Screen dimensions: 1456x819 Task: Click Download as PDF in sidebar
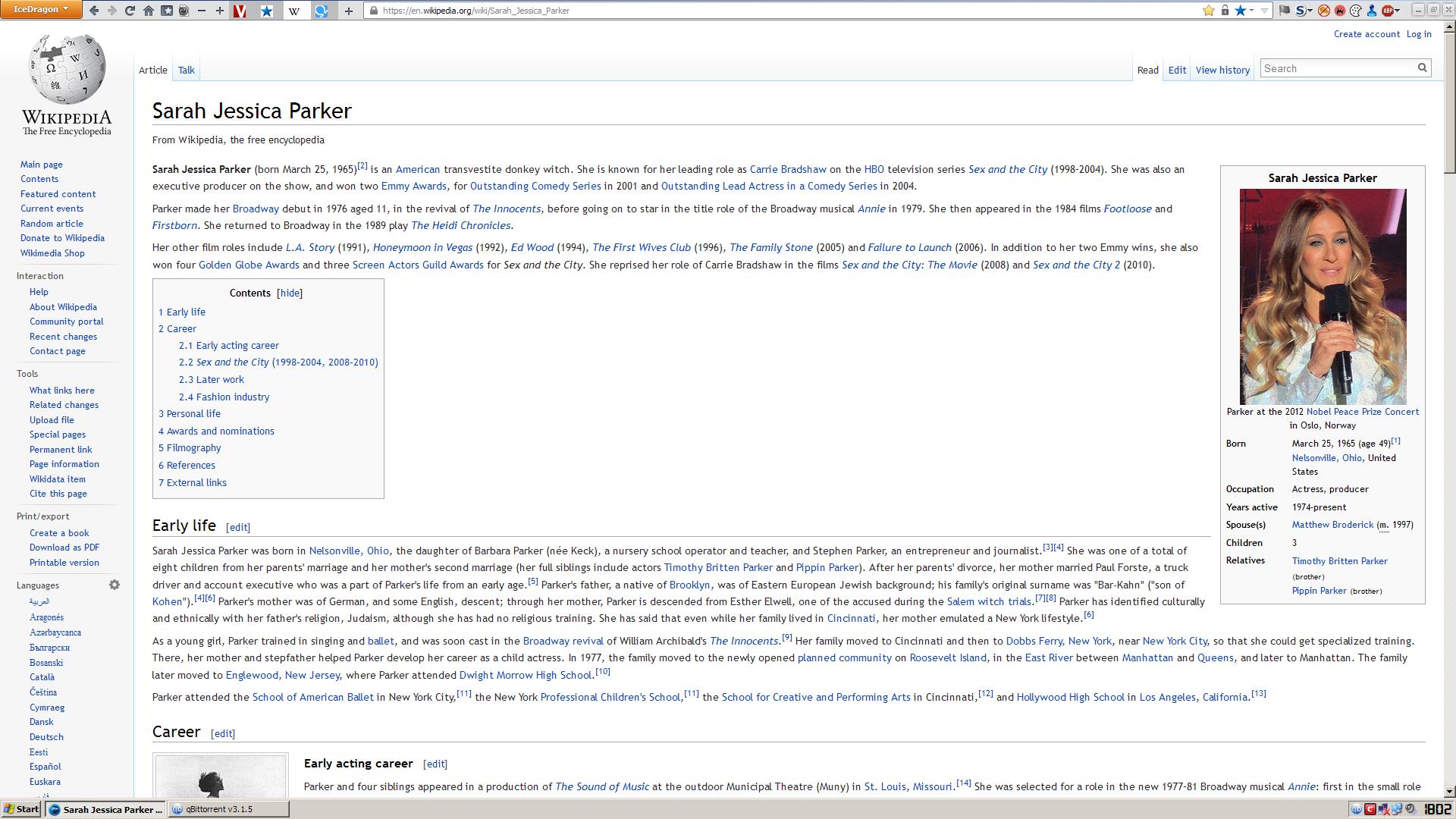pyautogui.click(x=64, y=548)
